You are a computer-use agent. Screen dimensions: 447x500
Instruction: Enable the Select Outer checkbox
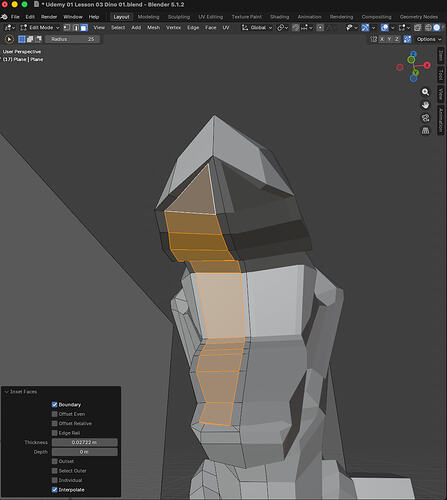click(55, 471)
